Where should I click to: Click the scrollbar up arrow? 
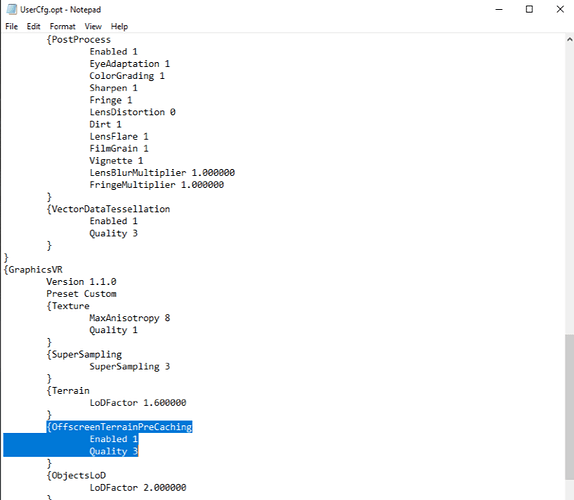pos(570,39)
